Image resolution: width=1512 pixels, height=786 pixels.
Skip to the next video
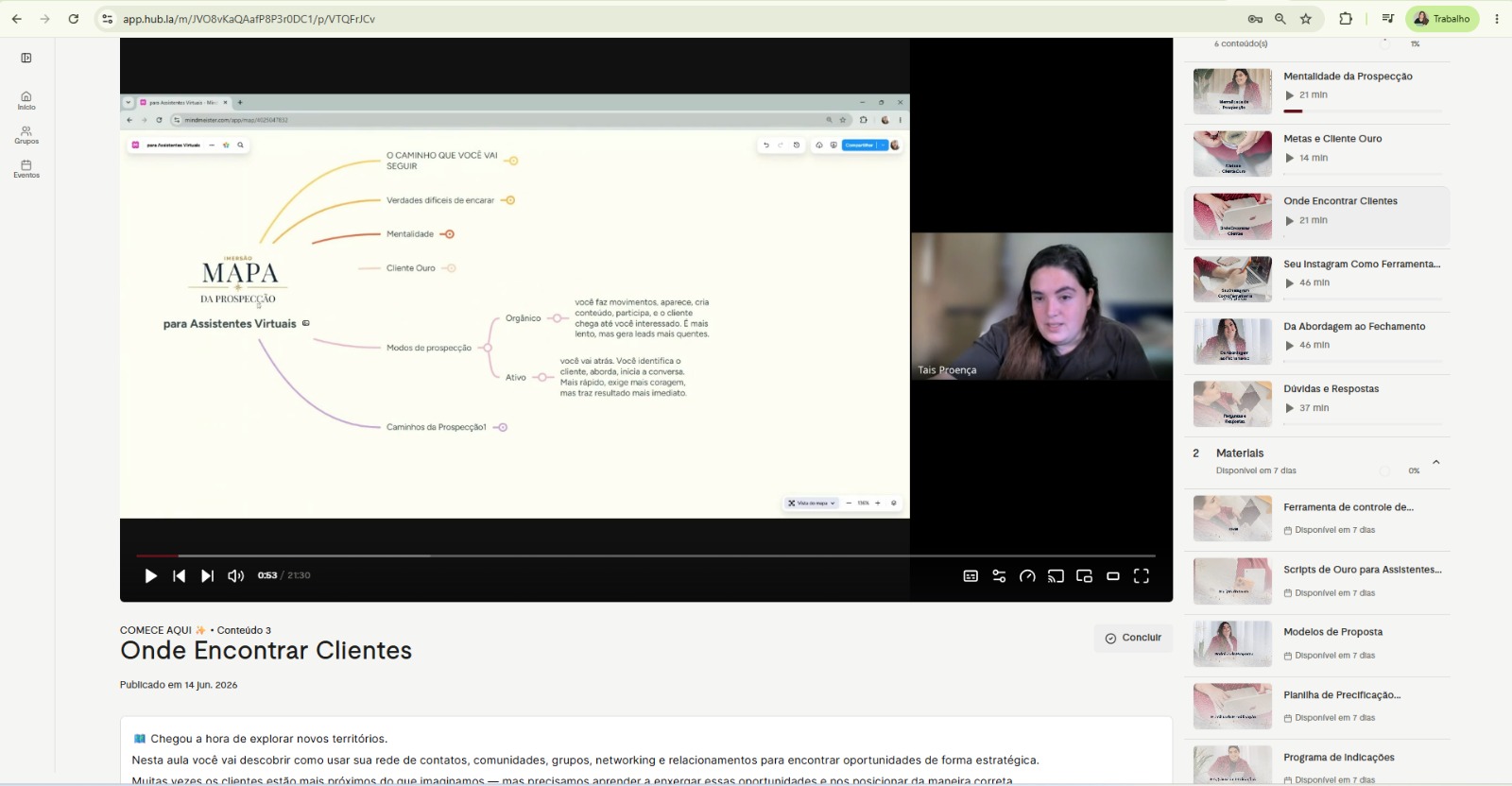coord(207,576)
